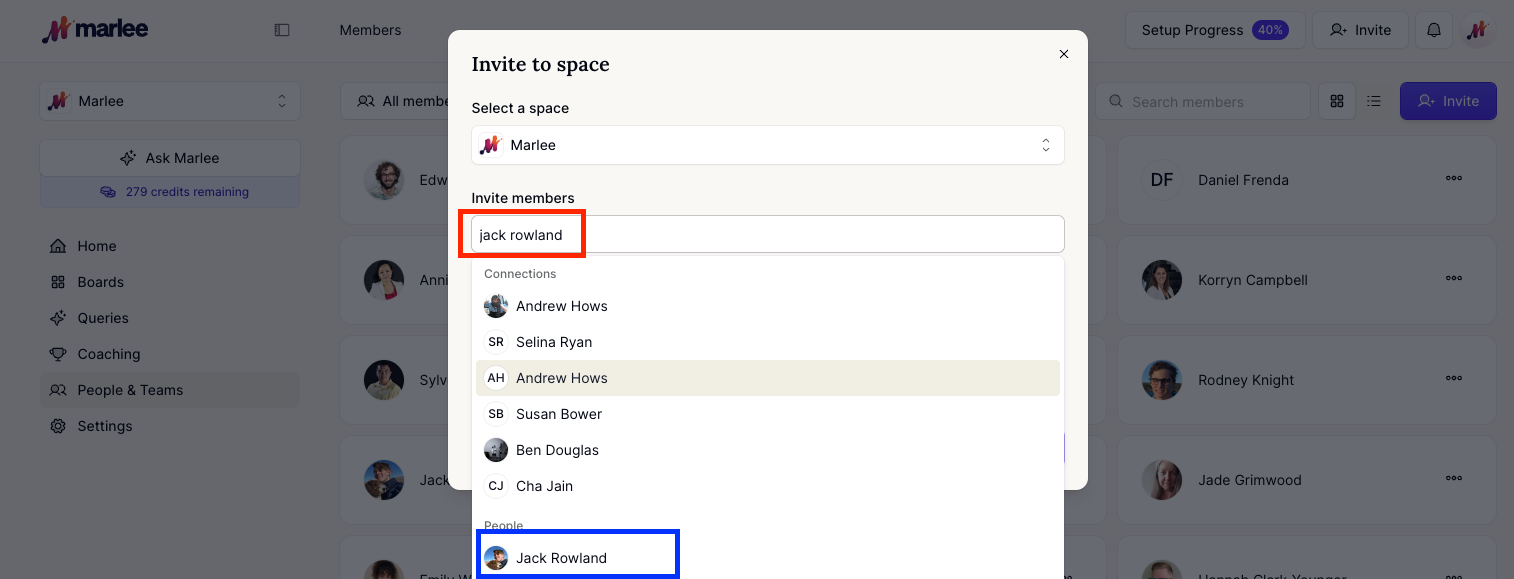Expand the Select a space dropdown
Viewport: 1514px width, 579px height.
(768, 145)
